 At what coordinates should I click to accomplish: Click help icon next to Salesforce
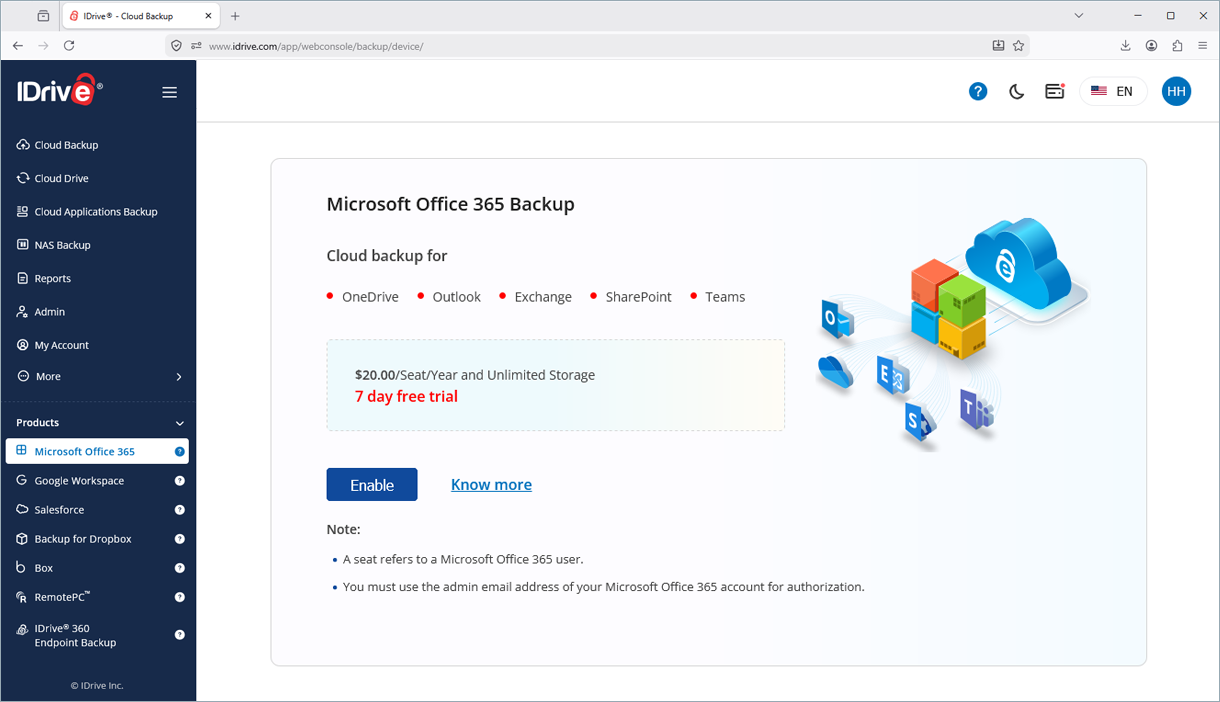[180, 510]
